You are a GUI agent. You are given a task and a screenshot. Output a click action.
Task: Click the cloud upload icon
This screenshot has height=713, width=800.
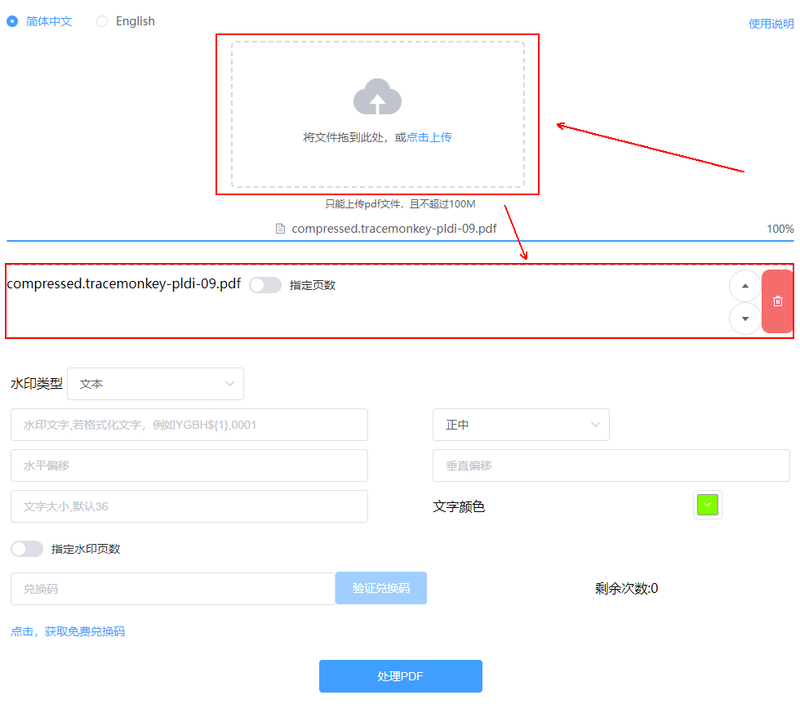coord(377,96)
